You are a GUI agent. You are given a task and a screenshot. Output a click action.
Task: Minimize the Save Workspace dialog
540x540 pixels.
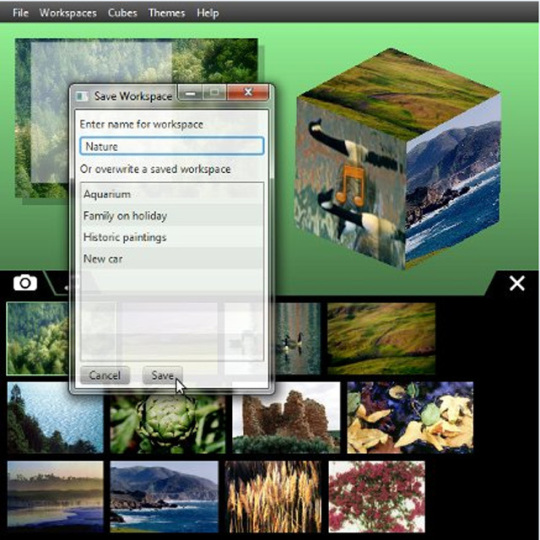pyautogui.click(x=190, y=93)
